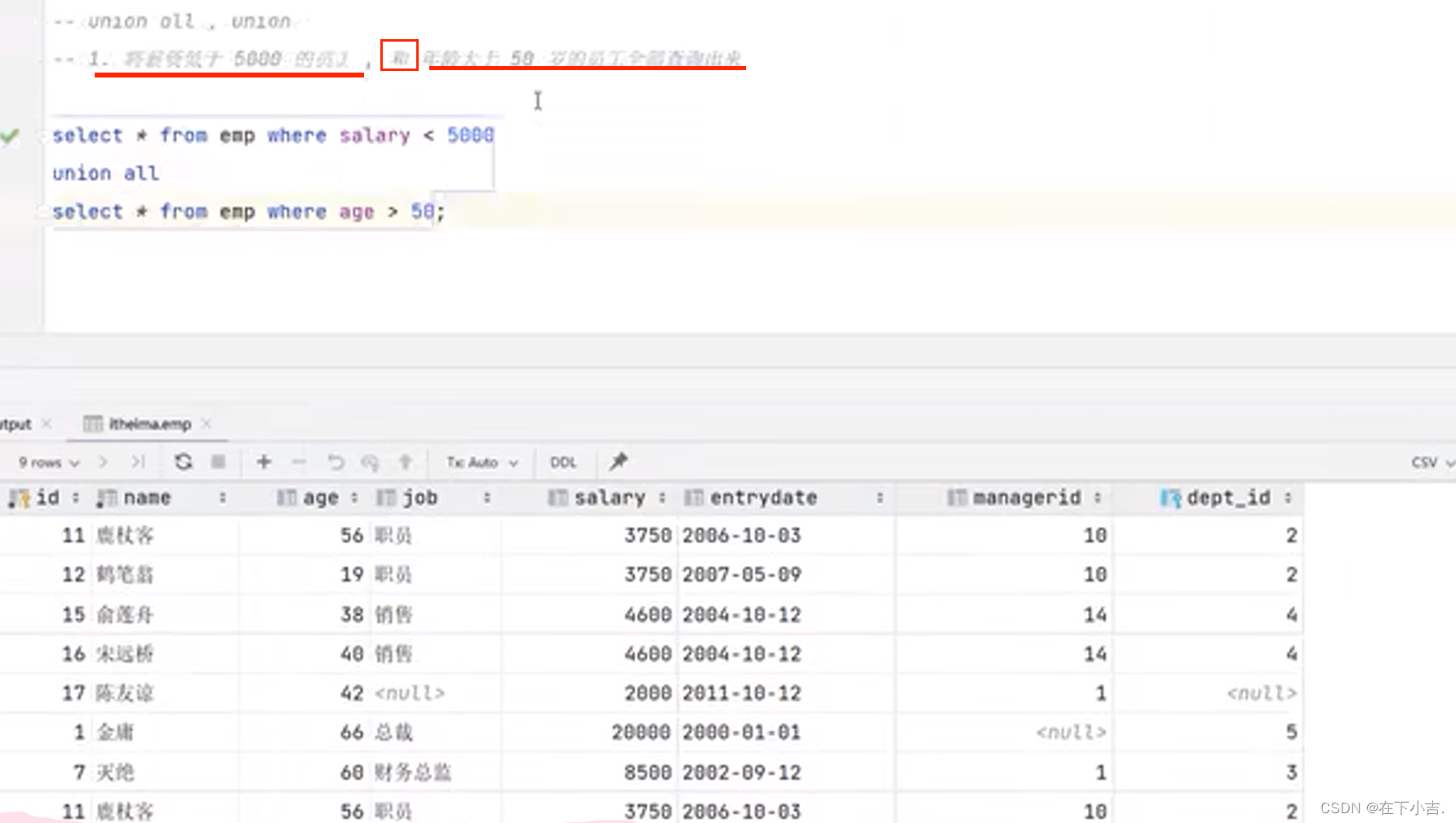Select age cell 19
Image resolution: width=1456 pixels, height=823 pixels.
click(x=352, y=574)
